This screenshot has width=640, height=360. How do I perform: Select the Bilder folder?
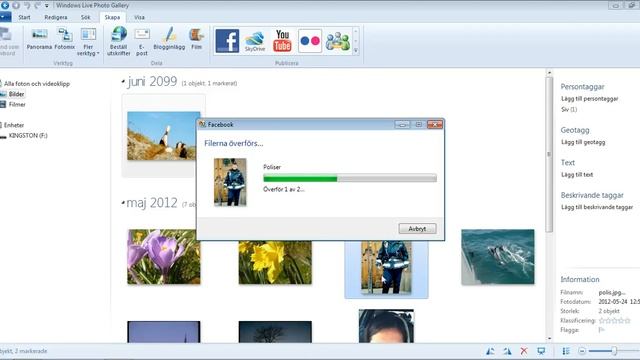coord(16,94)
